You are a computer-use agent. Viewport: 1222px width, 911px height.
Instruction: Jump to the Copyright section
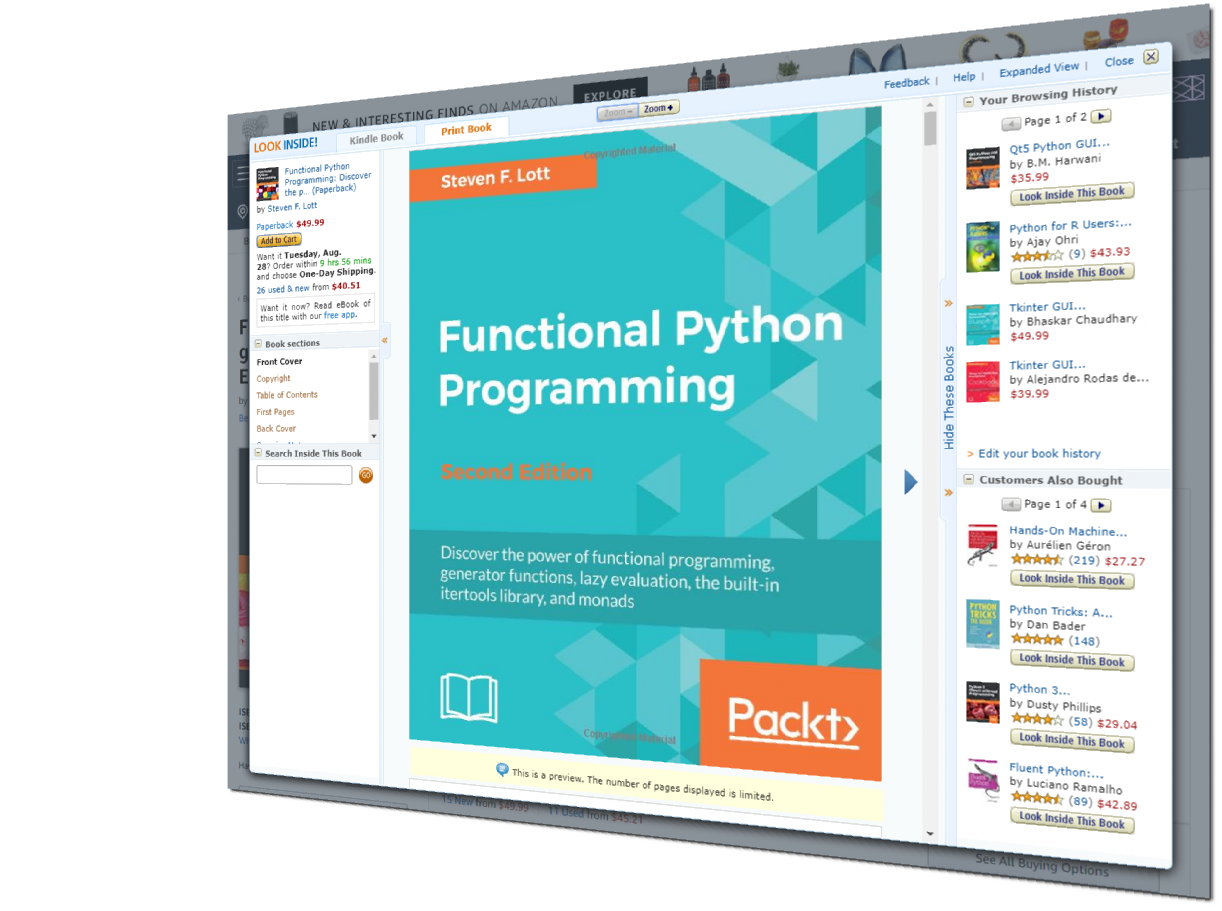[x=273, y=379]
